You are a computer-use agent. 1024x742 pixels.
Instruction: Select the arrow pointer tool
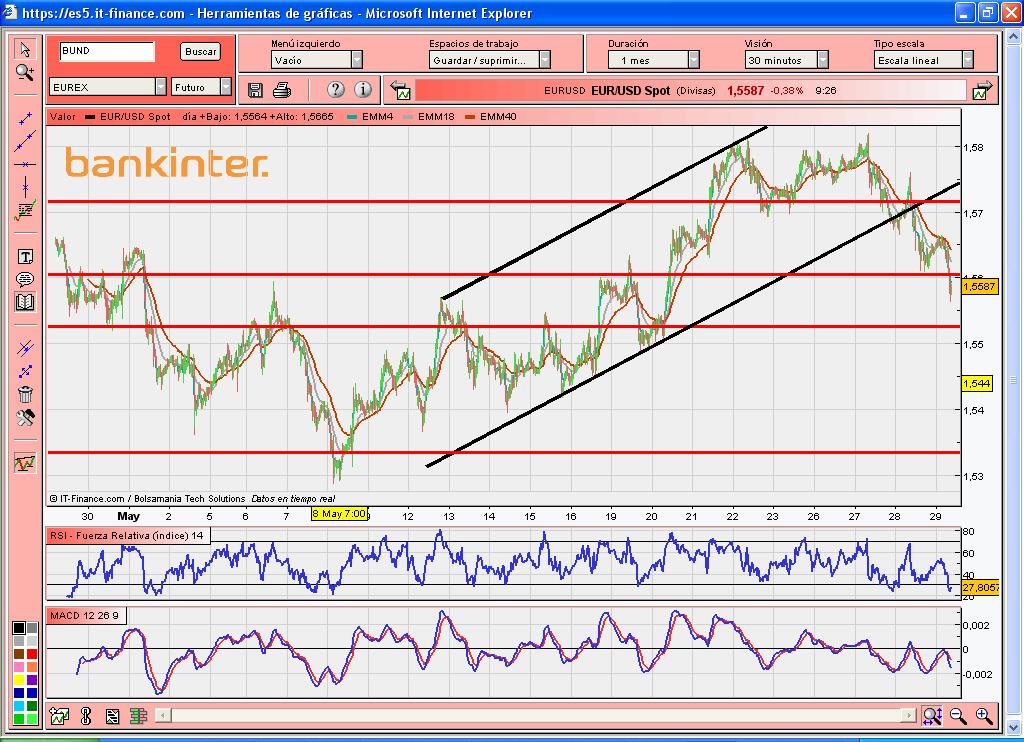pyautogui.click(x=25, y=50)
